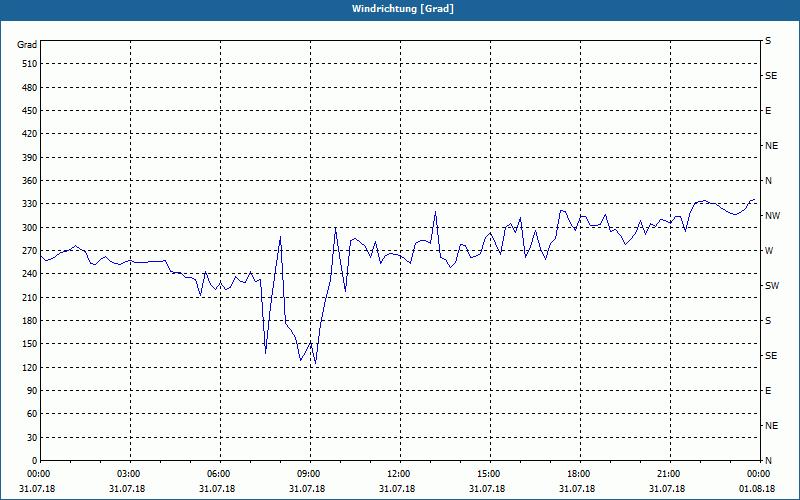Click the Windrichtung [Grad] chart title
Image resolution: width=800 pixels, height=500 pixels.
tap(403, 9)
